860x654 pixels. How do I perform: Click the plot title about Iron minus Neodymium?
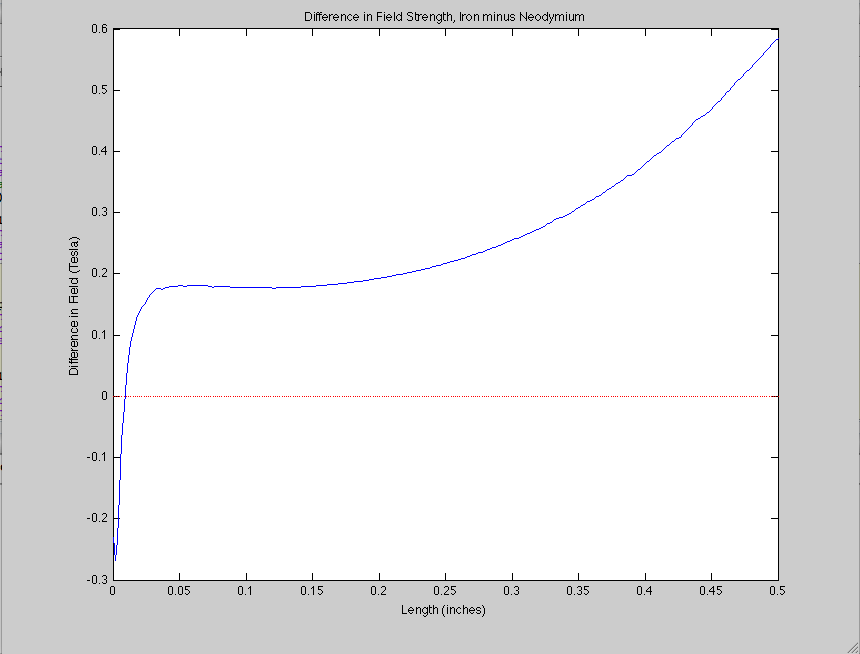tap(443, 17)
